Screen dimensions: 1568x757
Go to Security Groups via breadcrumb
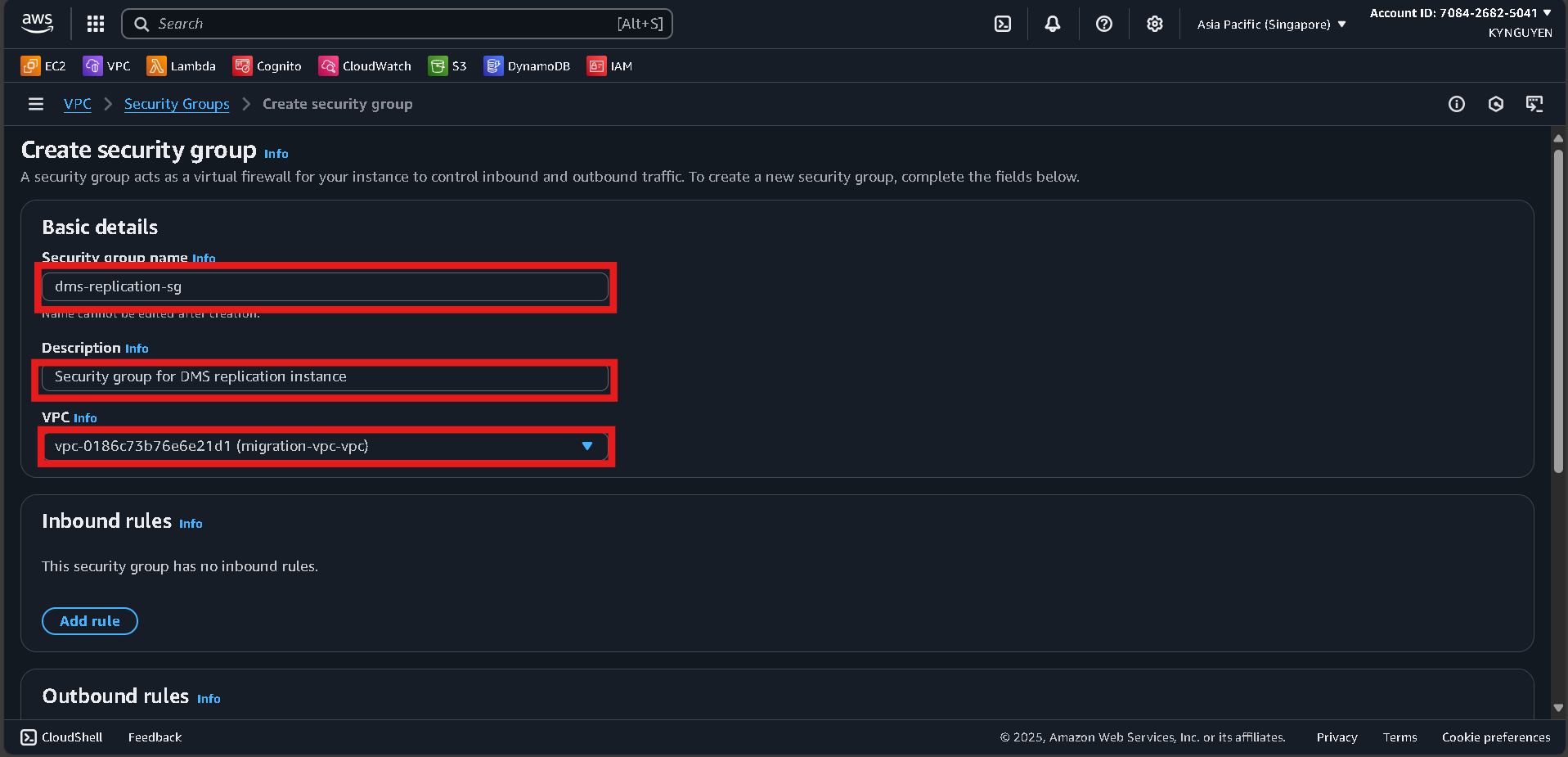[x=177, y=104]
